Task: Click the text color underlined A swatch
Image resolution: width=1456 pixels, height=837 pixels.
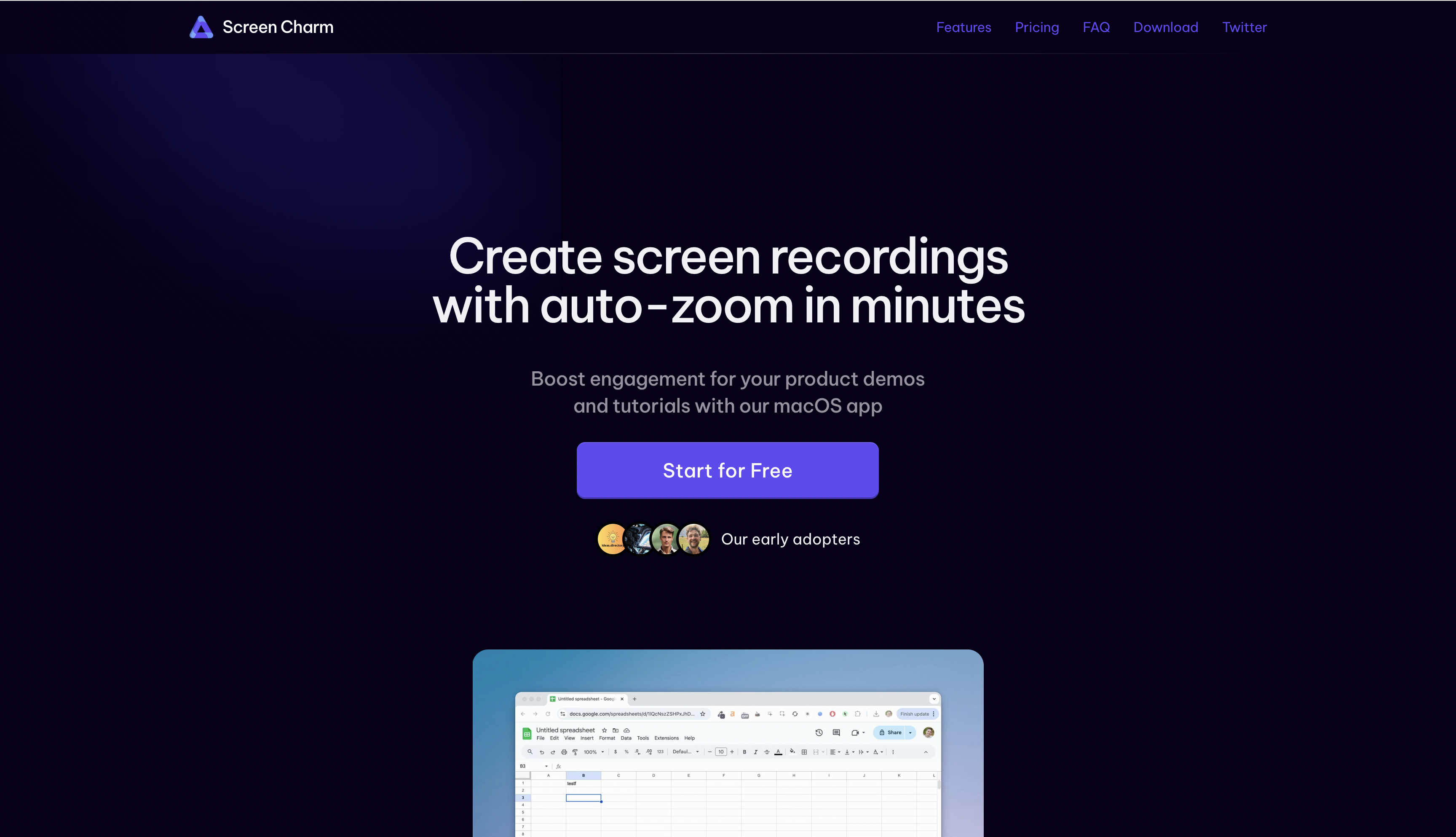Action: pos(778,752)
